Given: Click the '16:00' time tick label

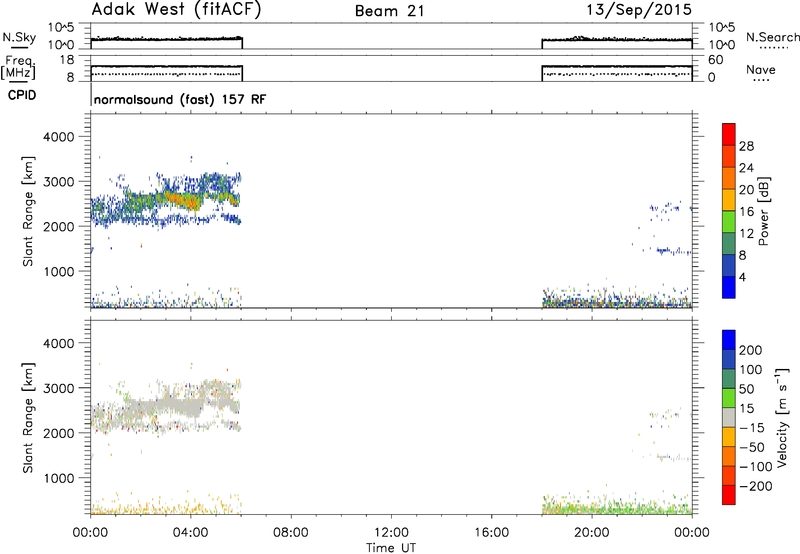Looking at the screenshot, I should pyautogui.click(x=491, y=533).
